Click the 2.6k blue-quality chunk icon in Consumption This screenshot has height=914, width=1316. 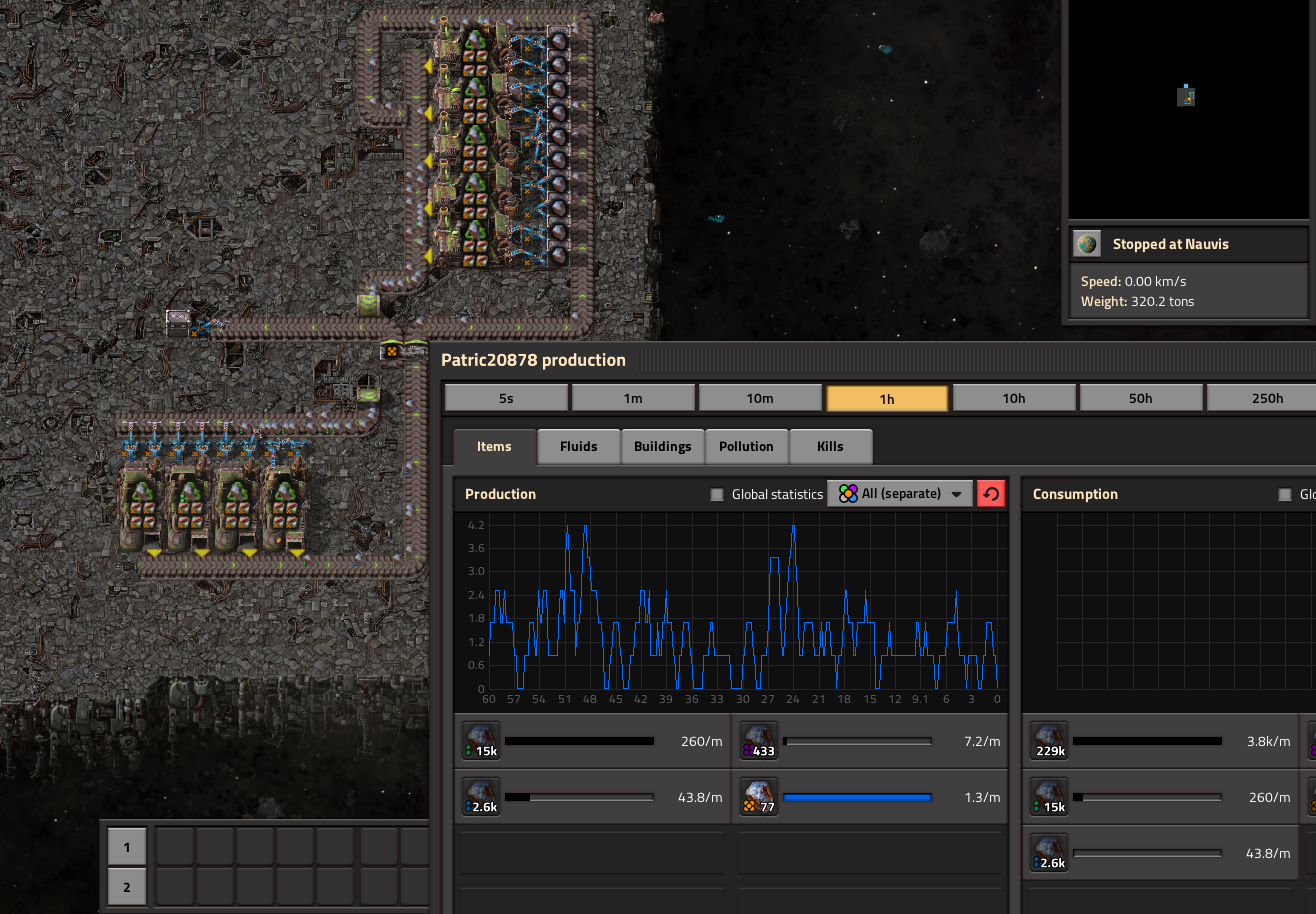[1049, 853]
